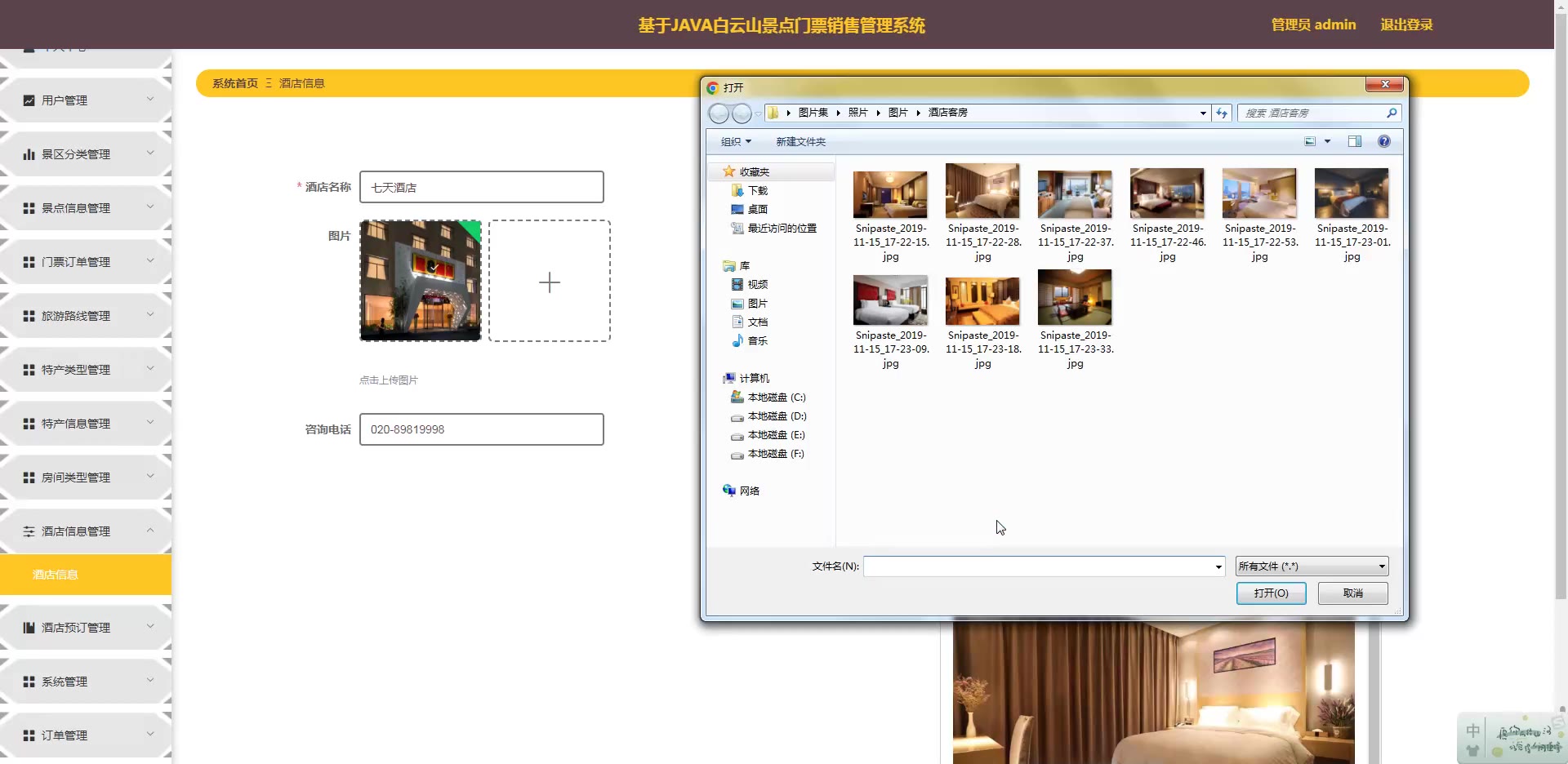Click the refresh button beside the address bar
The height and width of the screenshot is (764, 1568).
pyautogui.click(x=1222, y=113)
